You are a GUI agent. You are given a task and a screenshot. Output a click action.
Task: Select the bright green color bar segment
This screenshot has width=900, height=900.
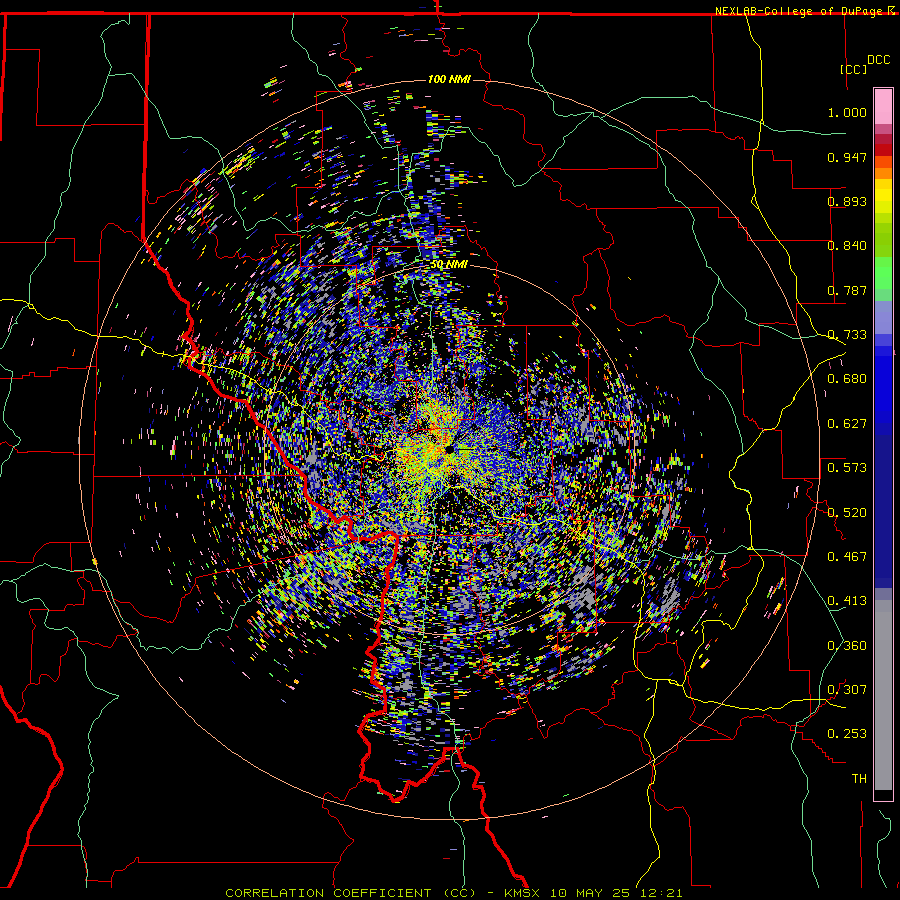click(883, 273)
